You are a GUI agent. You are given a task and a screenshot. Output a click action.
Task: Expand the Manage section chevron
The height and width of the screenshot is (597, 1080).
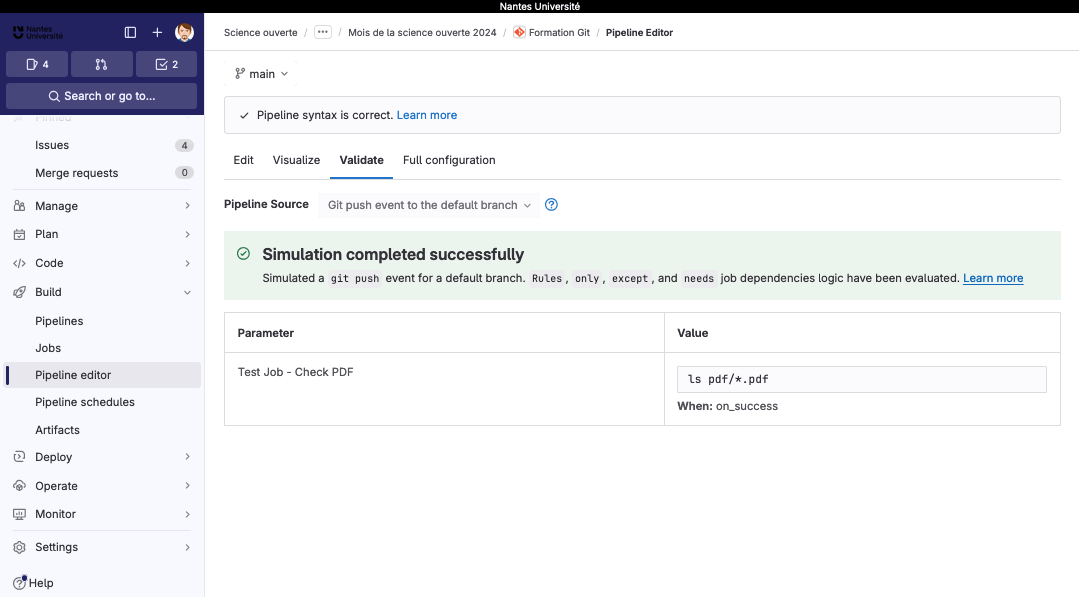click(x=187, y=206)
